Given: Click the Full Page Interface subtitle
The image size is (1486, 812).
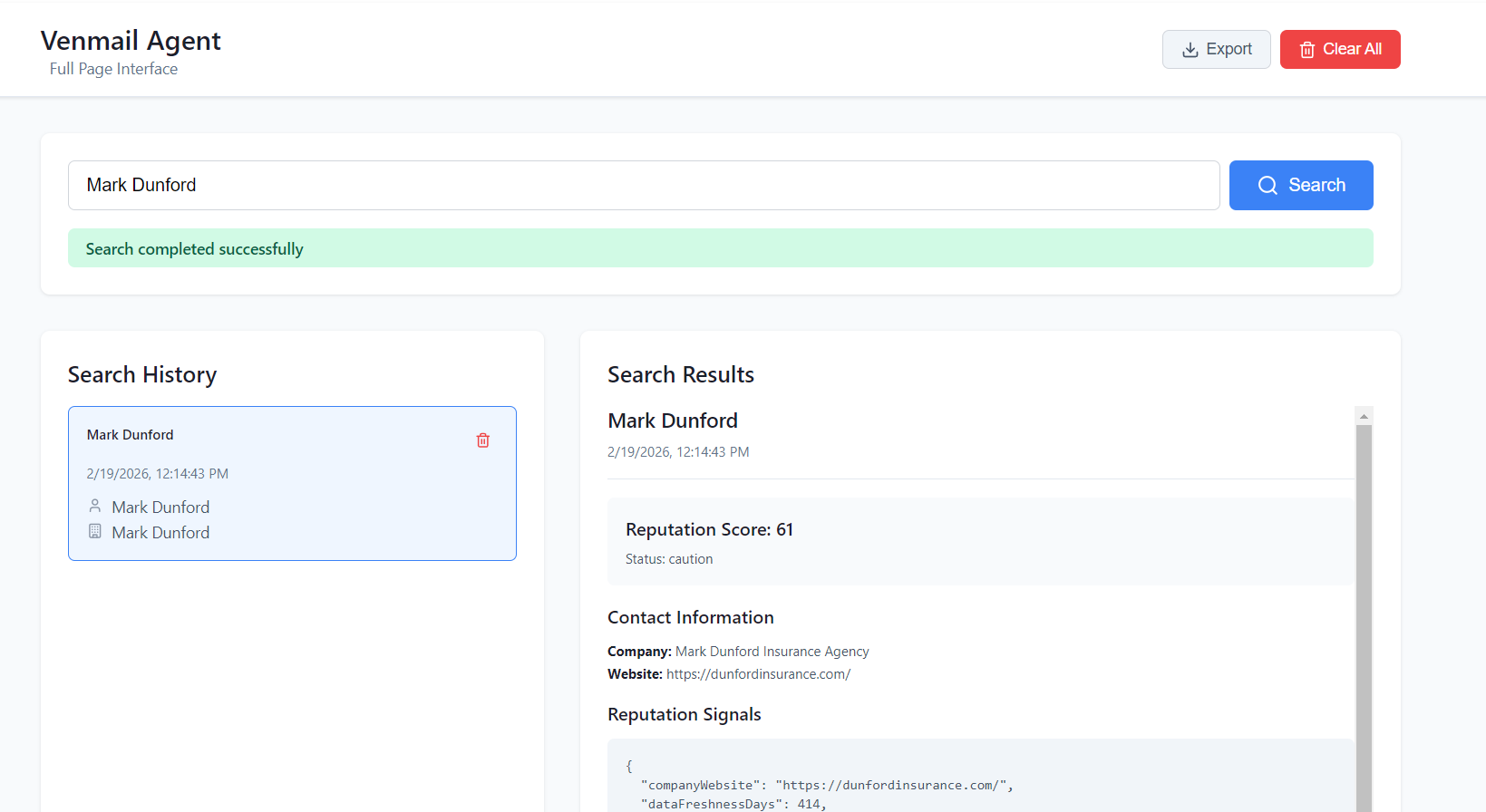Looking at the screenshot, I should [x=113, y=69].
